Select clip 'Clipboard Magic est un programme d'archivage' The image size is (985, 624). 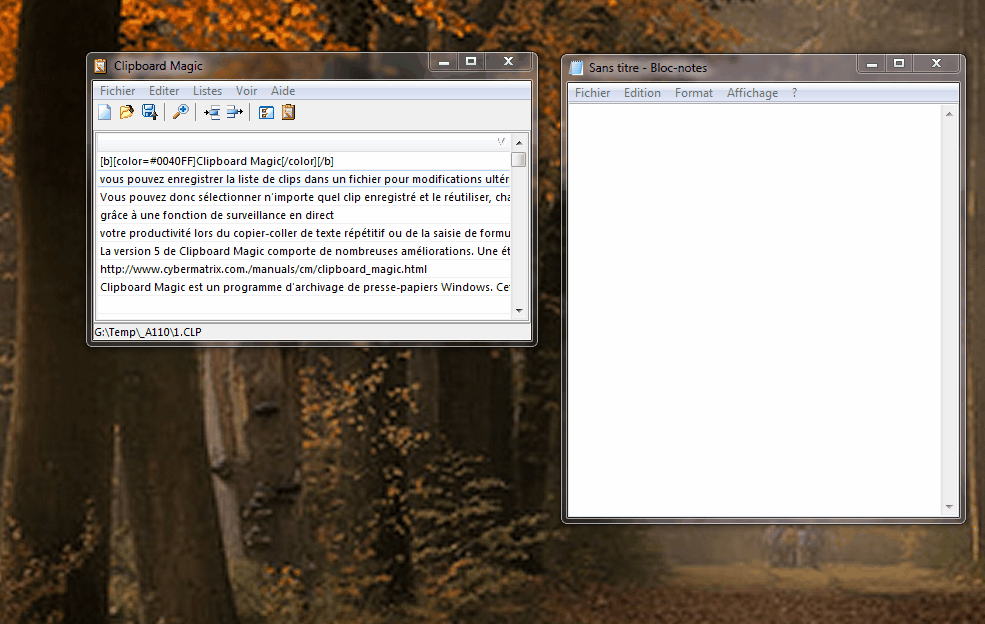point(303,287)
